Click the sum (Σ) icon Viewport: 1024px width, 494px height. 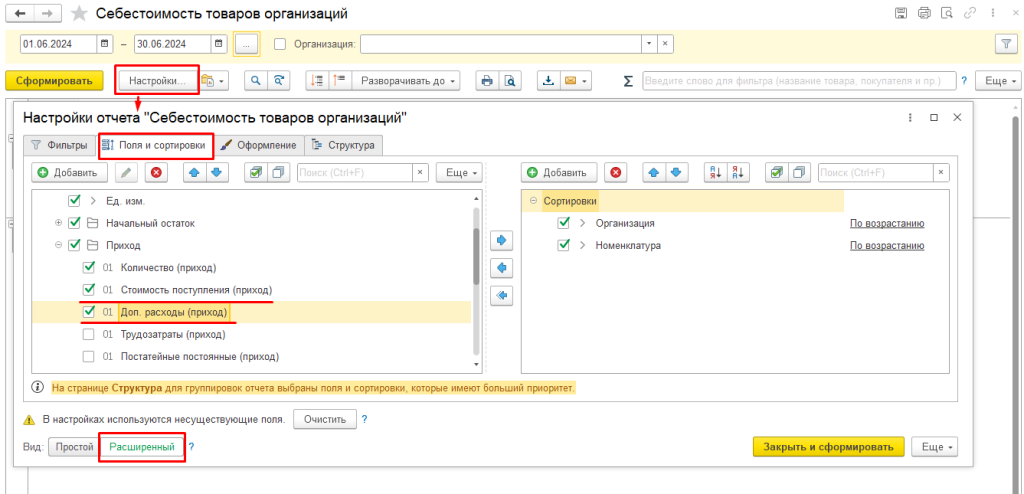(628, 81)
